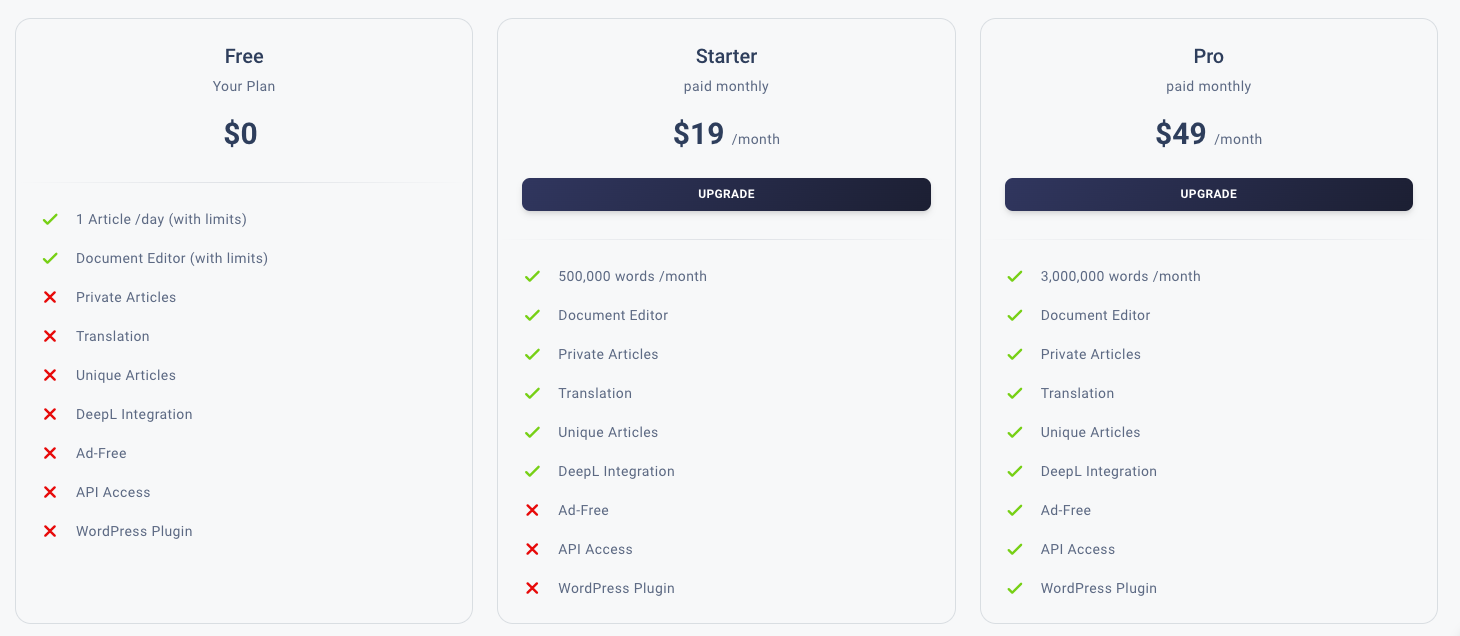The height and width of the screenshot is (636, 1460).
Task: Click green check beside Pro WordPress Plugin
Action: point(1015,588)
